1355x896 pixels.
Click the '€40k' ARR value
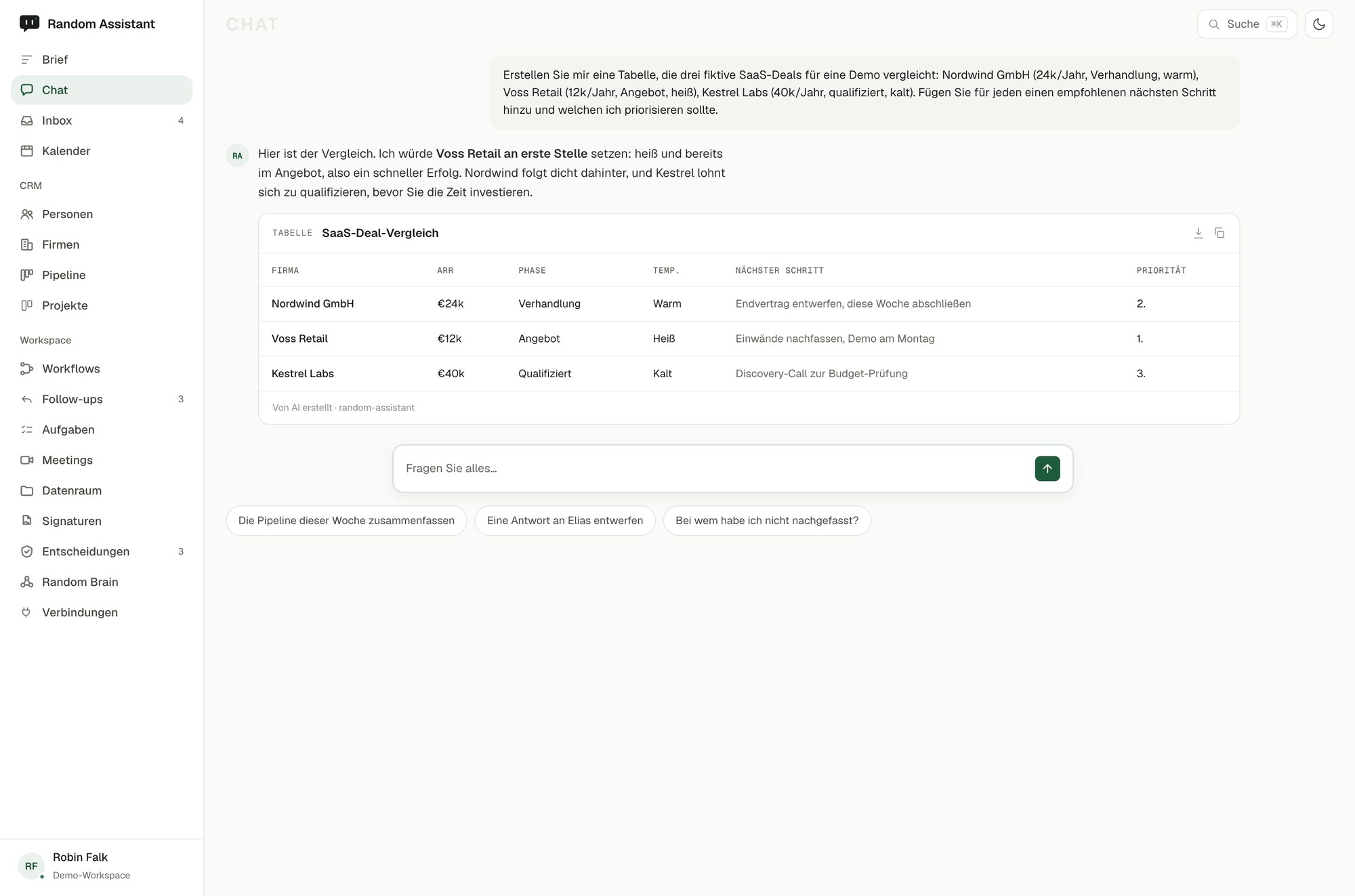pos(451,373)
